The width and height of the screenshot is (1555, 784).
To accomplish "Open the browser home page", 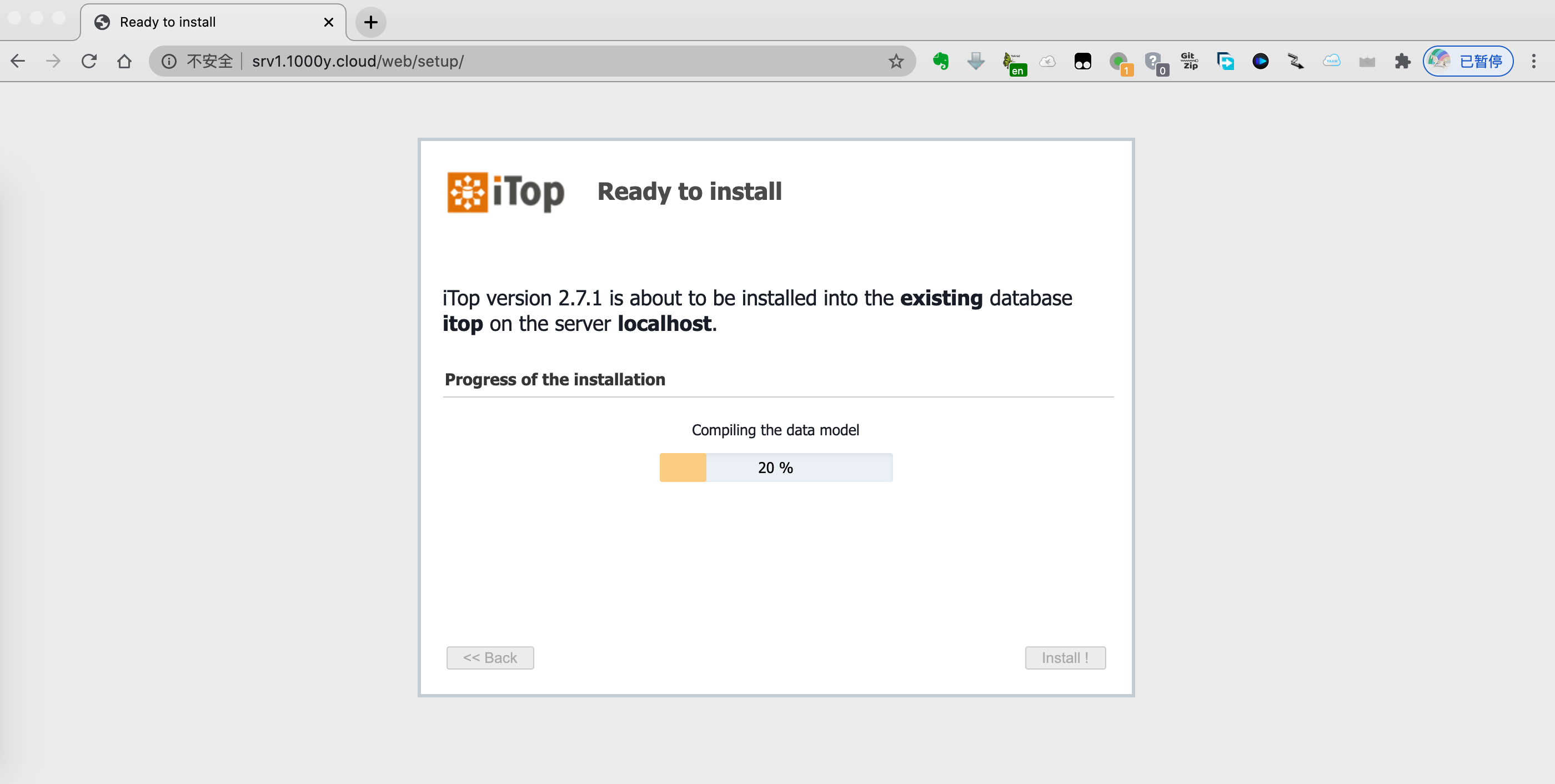I will [124, 61].
